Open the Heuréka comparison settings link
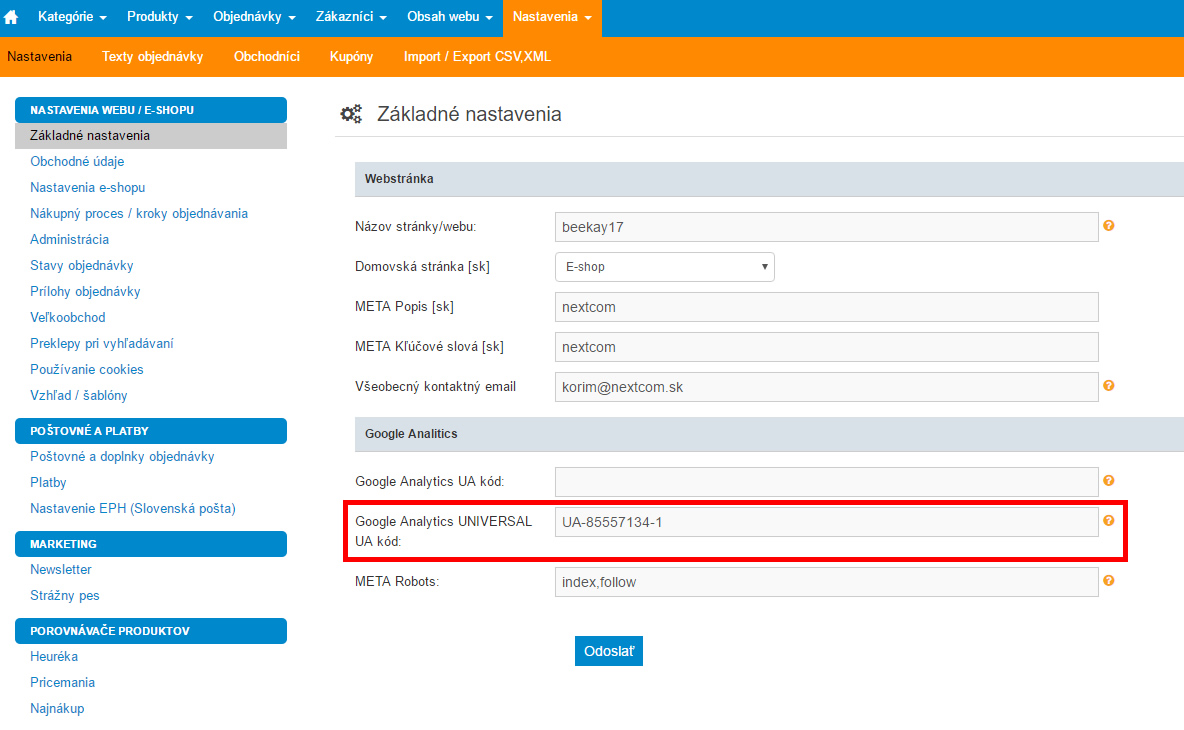Screen dimensions: 1184x730 (54, 656)
